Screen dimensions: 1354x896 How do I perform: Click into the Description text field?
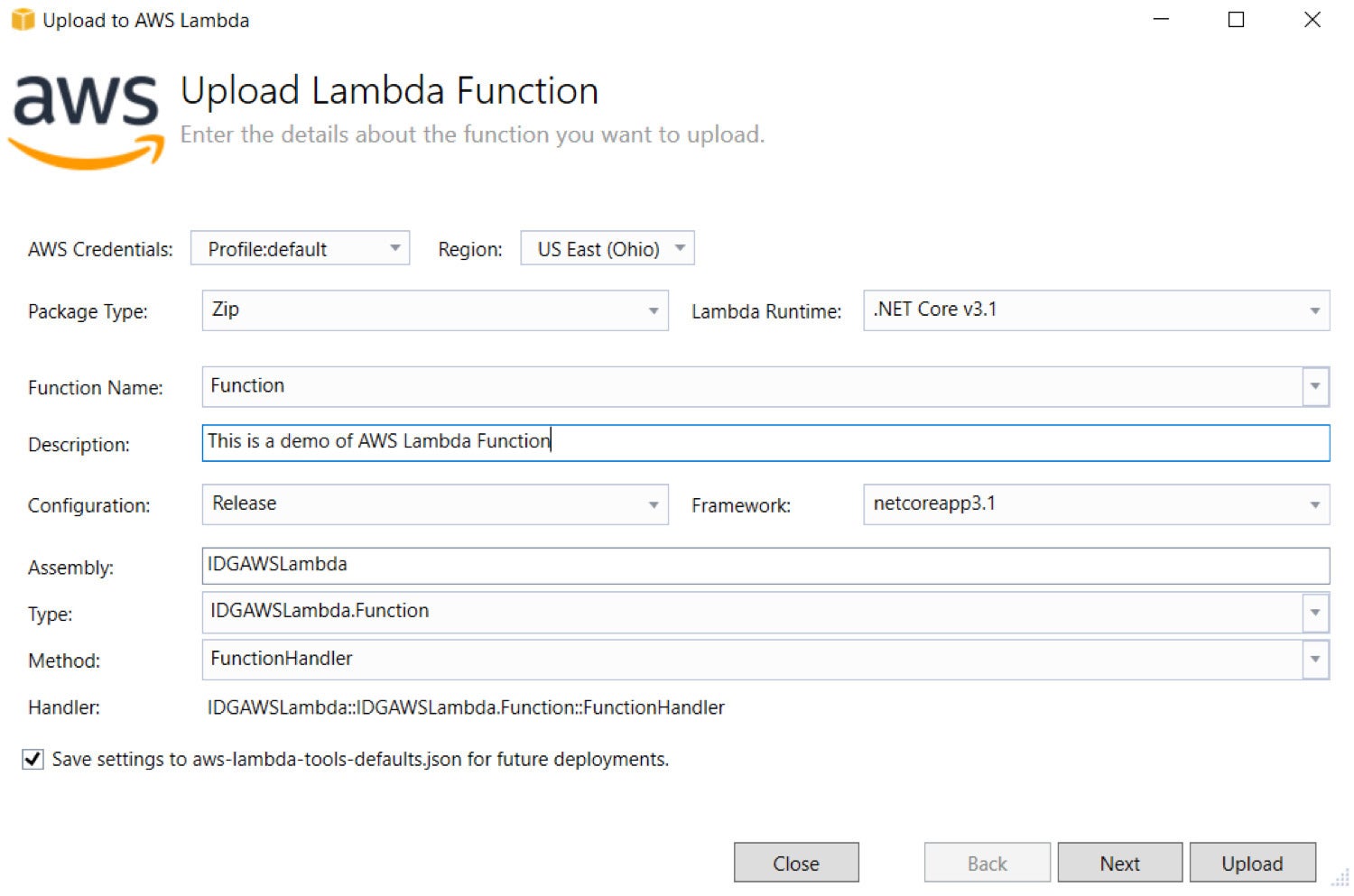click(765, 443)
